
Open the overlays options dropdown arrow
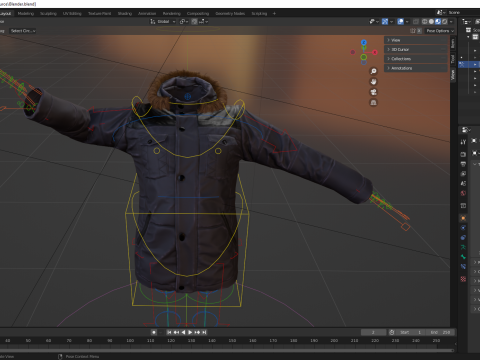pyautogui.click(x=407, y=22)
